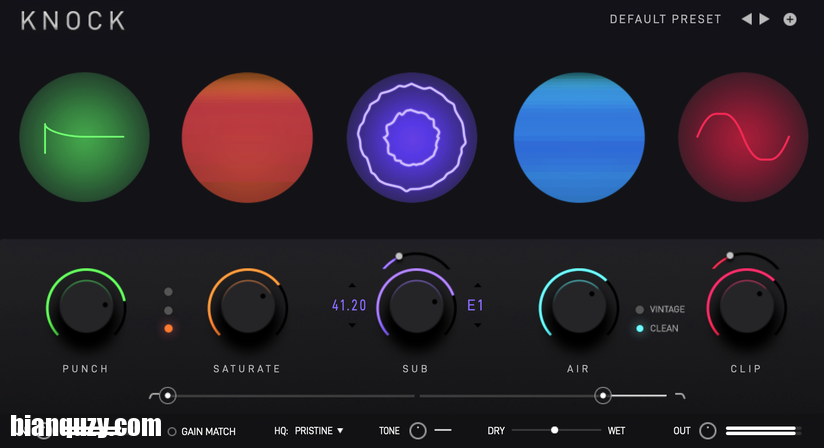824x448 pixels.
Task: Select the middle saturation mode dot
Action: [x=168, y=310]
